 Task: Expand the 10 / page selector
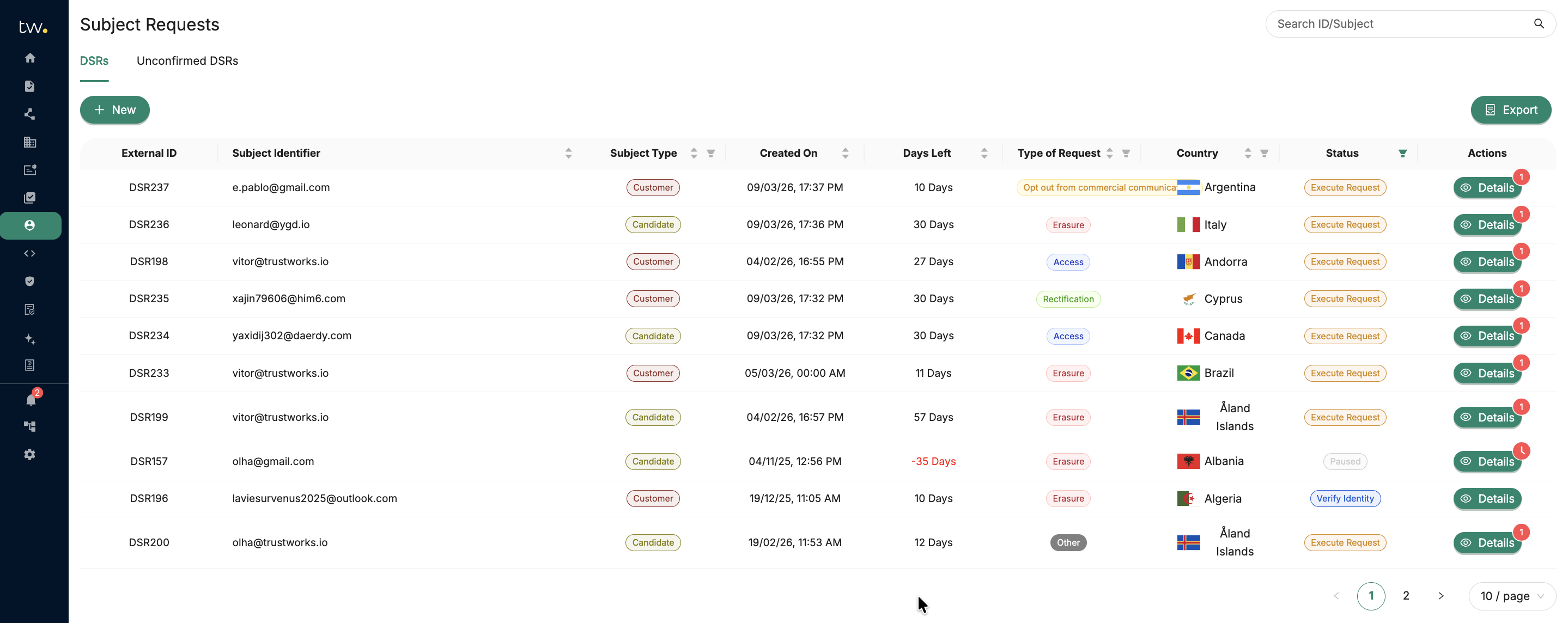click(x=1512, y=596)
